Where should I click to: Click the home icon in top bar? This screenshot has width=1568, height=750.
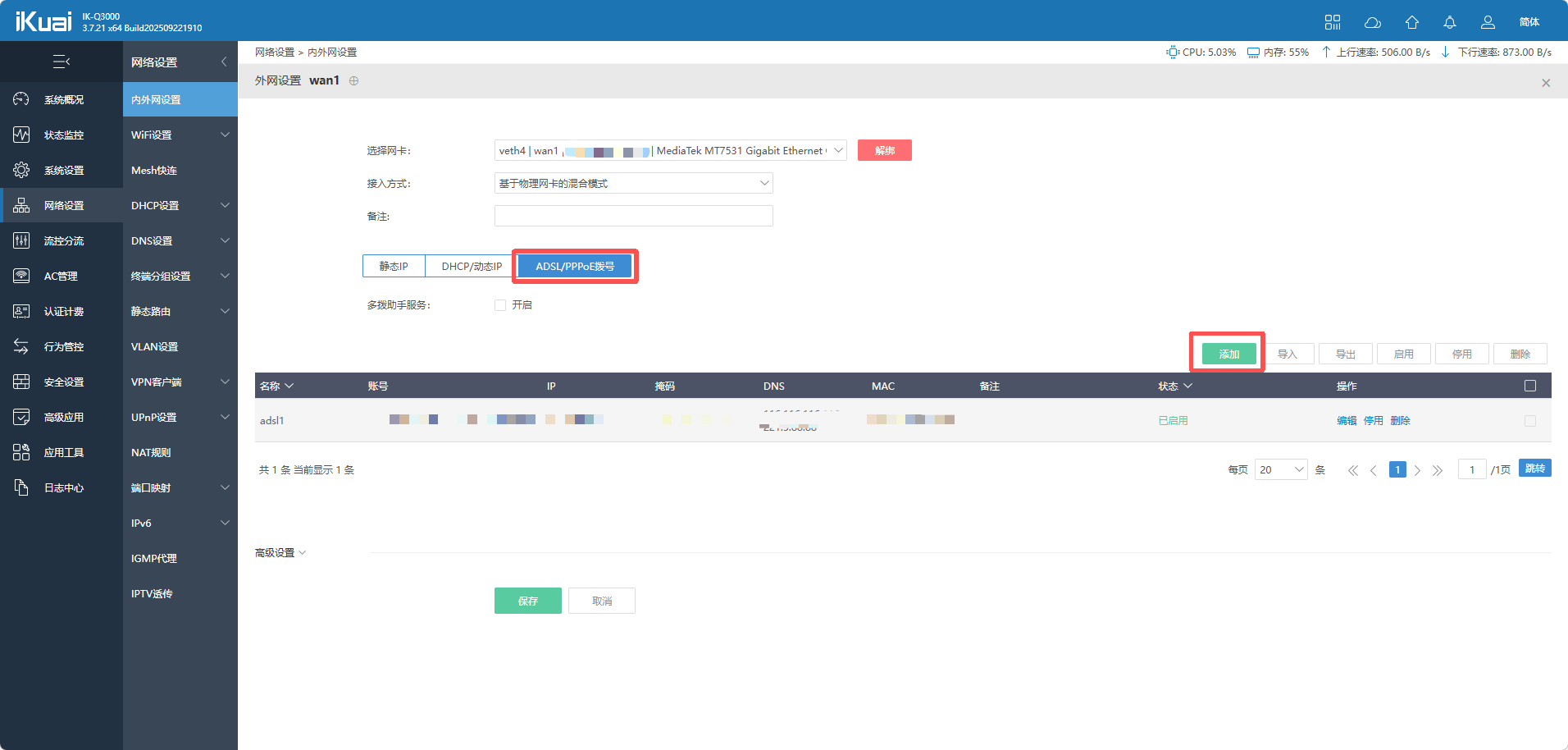click(x=1411, y=22)
